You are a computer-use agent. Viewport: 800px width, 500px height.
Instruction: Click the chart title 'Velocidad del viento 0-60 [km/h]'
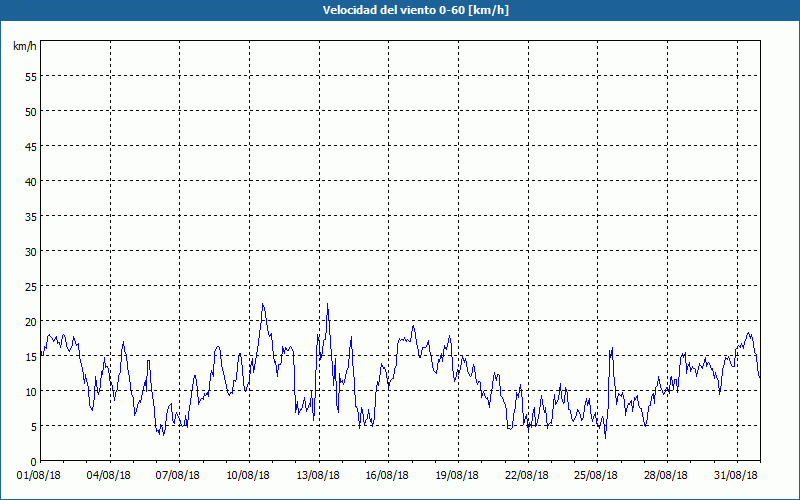(416, 10)
